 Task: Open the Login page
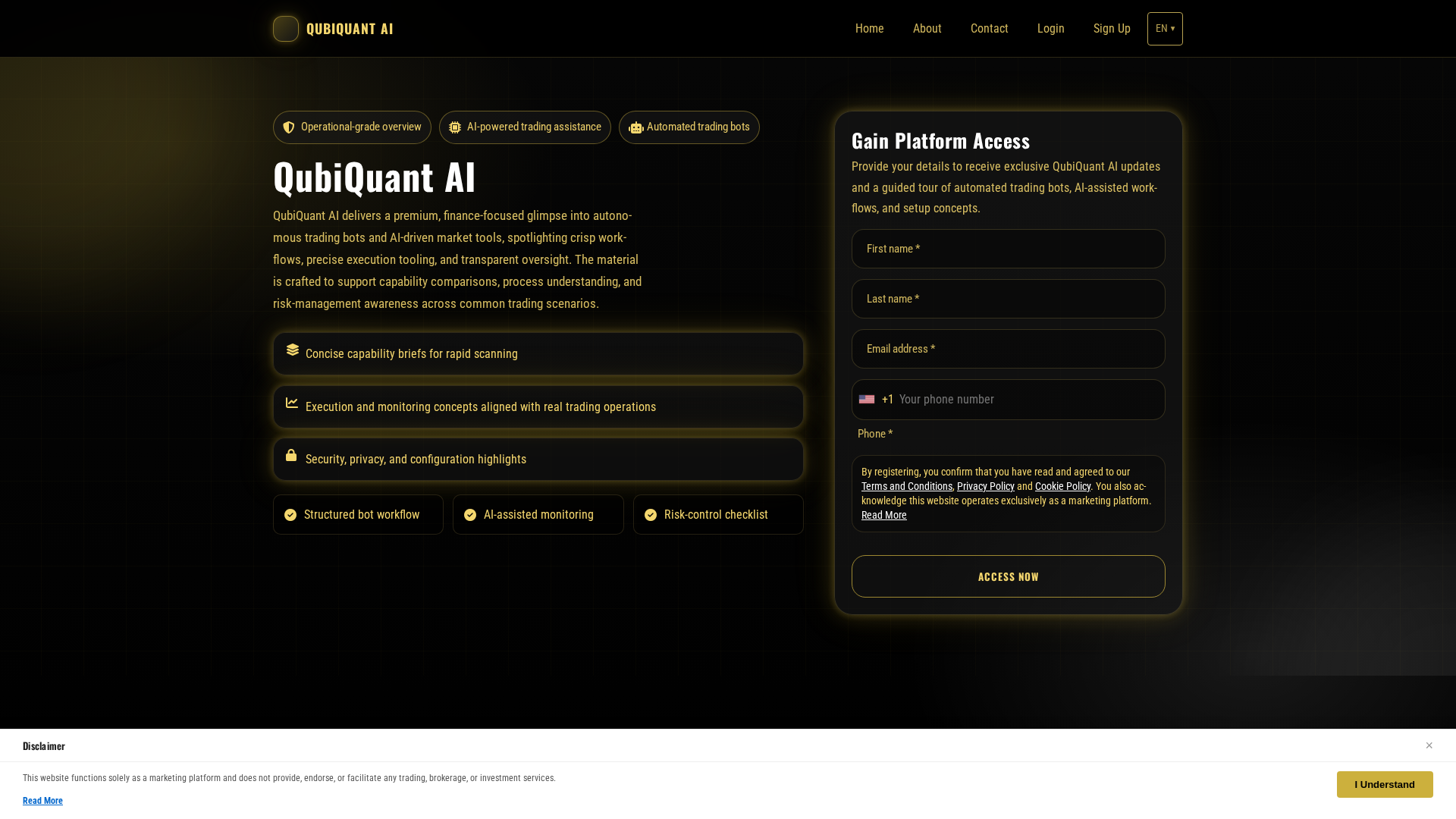tap(1051, 29)
